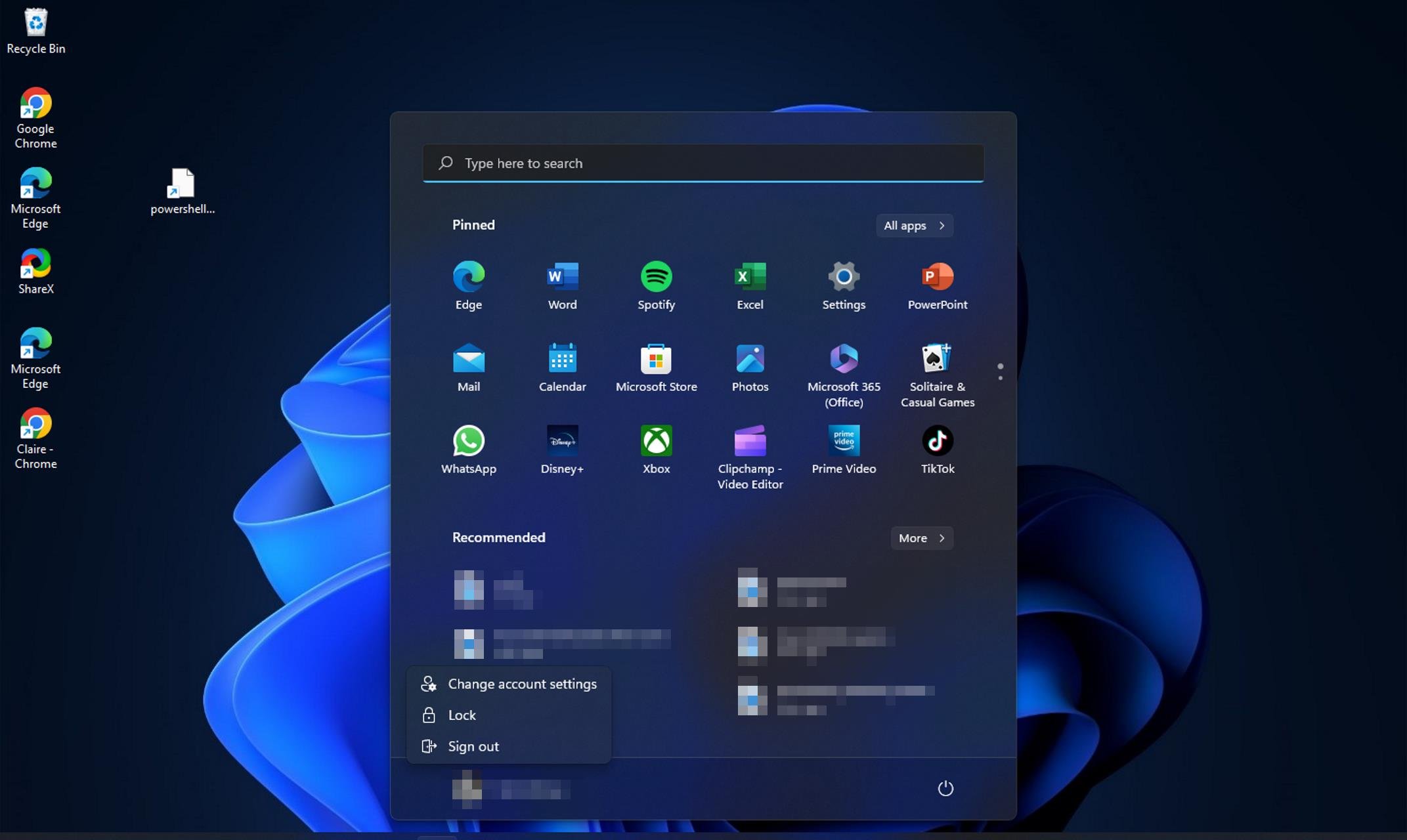Select the Microsoft Edge shortcut below ShareX

(35, 358)
